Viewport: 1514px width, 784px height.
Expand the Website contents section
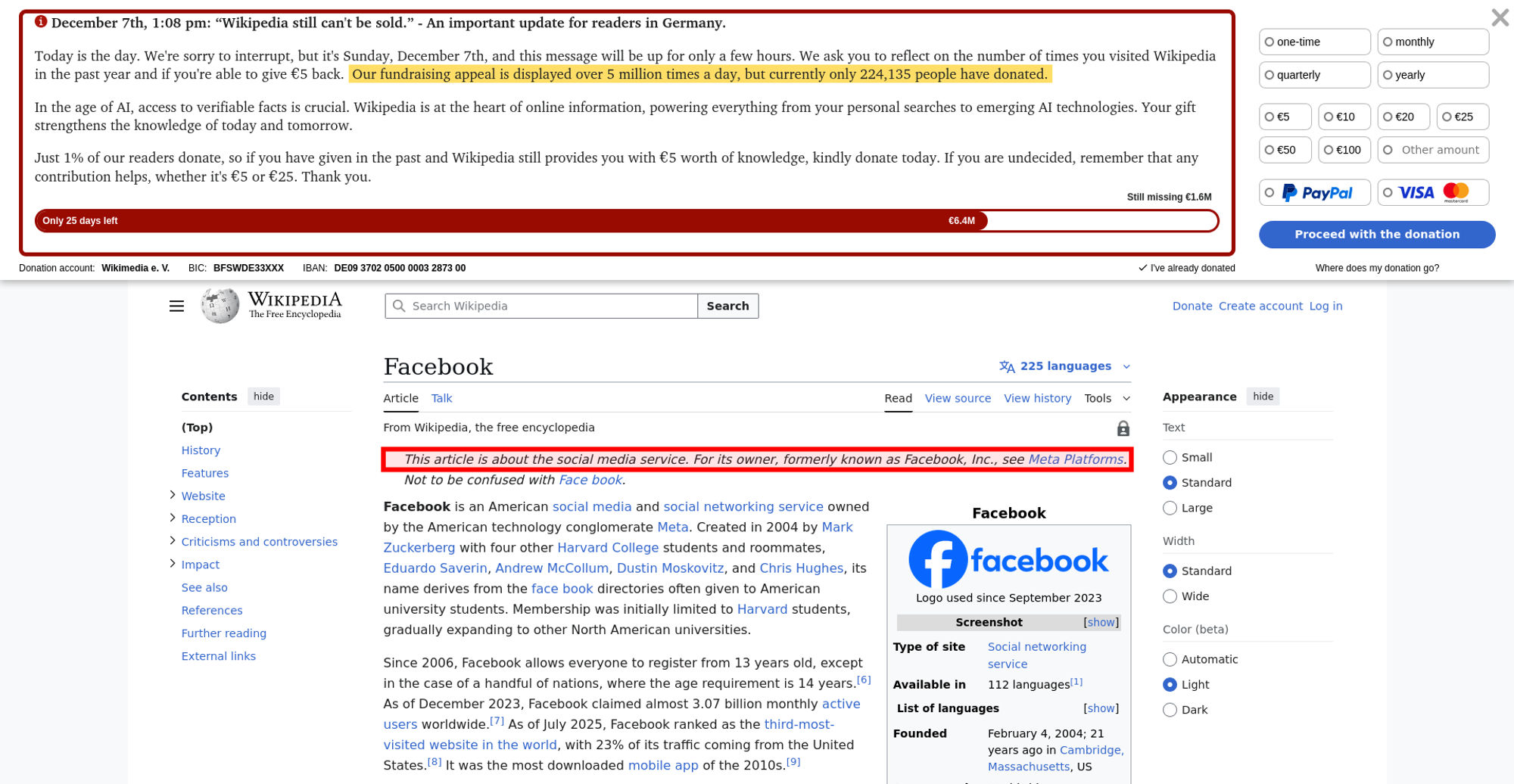(x=173, y=495)
